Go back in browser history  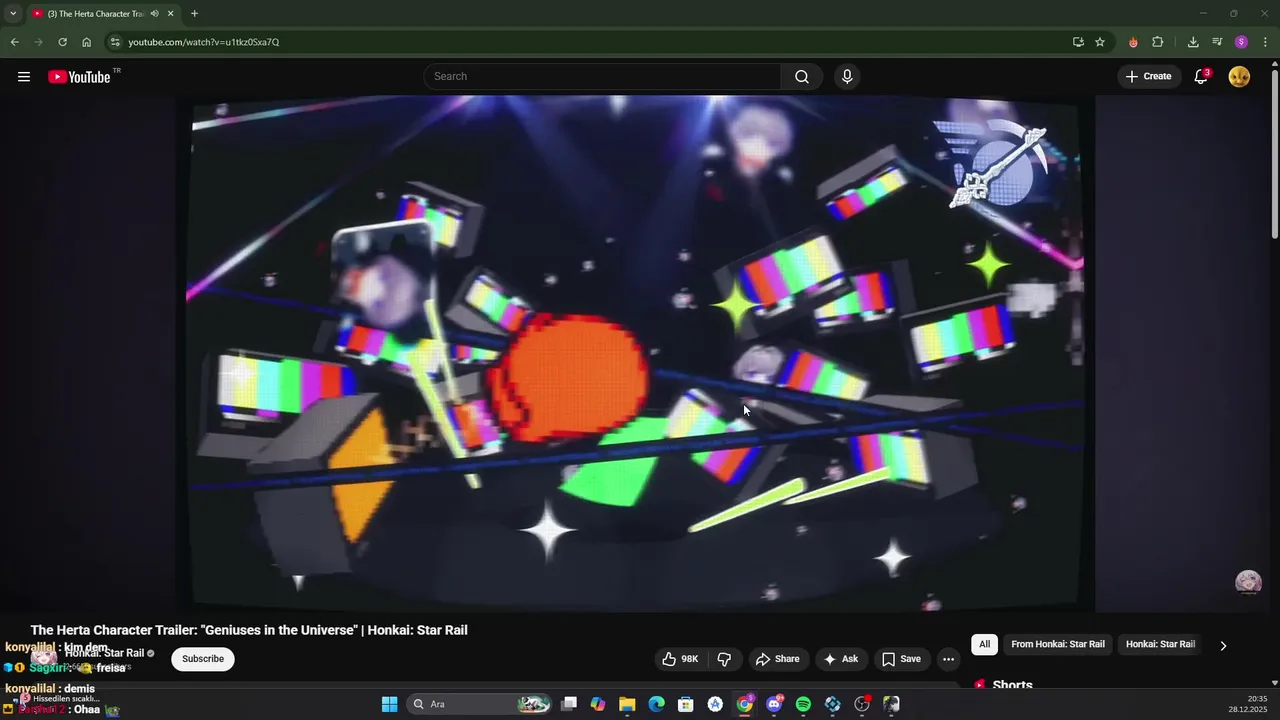(14, 42)
